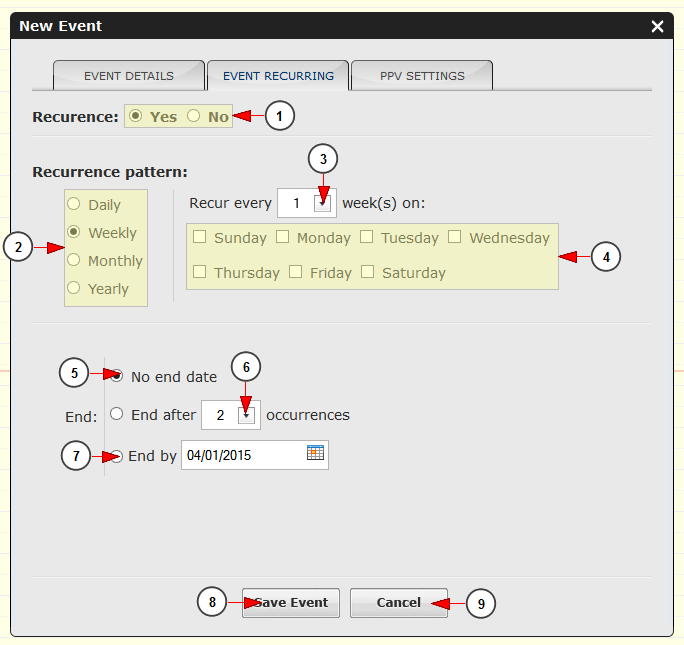This screenshot has height=645, width=684.
Task: Check the Friday checkbox
Action: point(295,272)
